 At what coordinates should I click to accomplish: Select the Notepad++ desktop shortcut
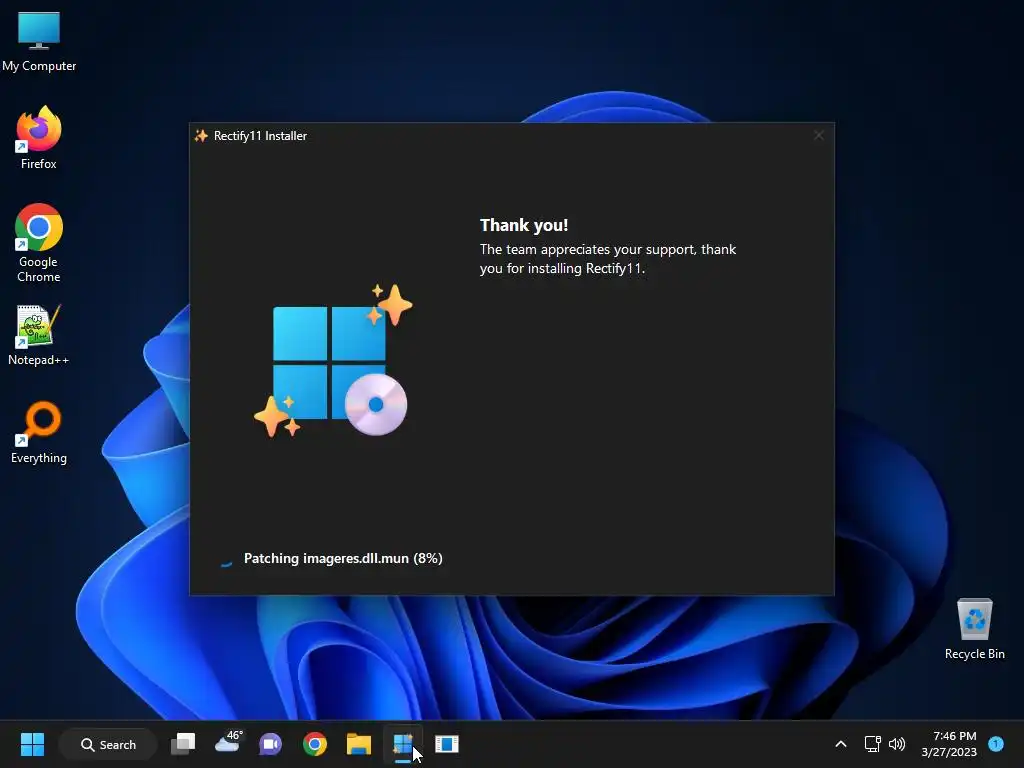[x=39, y=335]
